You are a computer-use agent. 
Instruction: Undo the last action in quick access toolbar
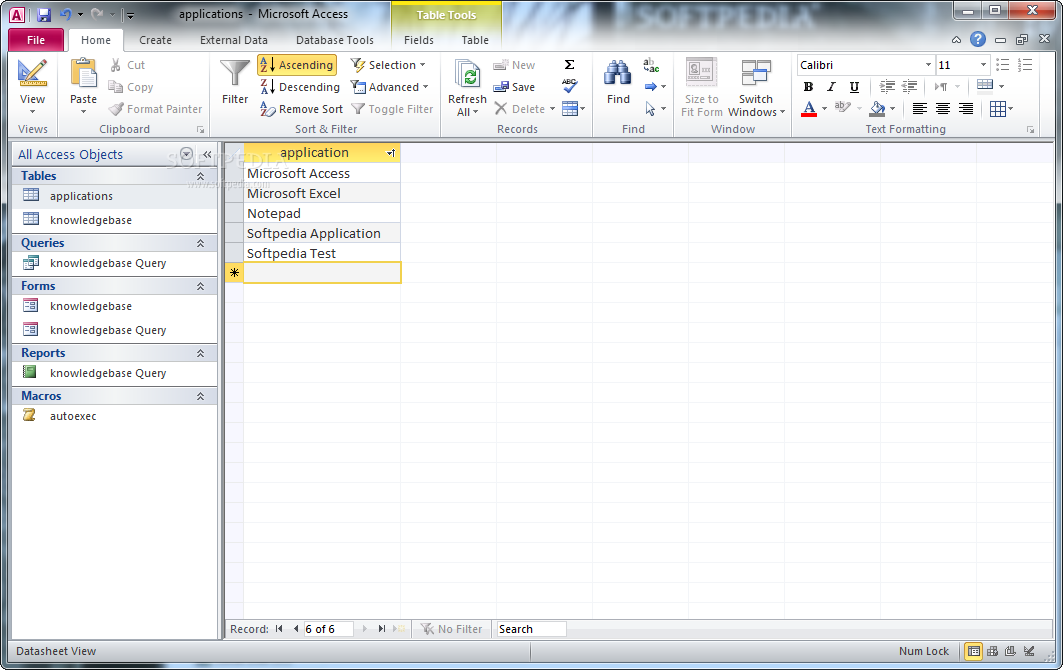click(66, 14)
